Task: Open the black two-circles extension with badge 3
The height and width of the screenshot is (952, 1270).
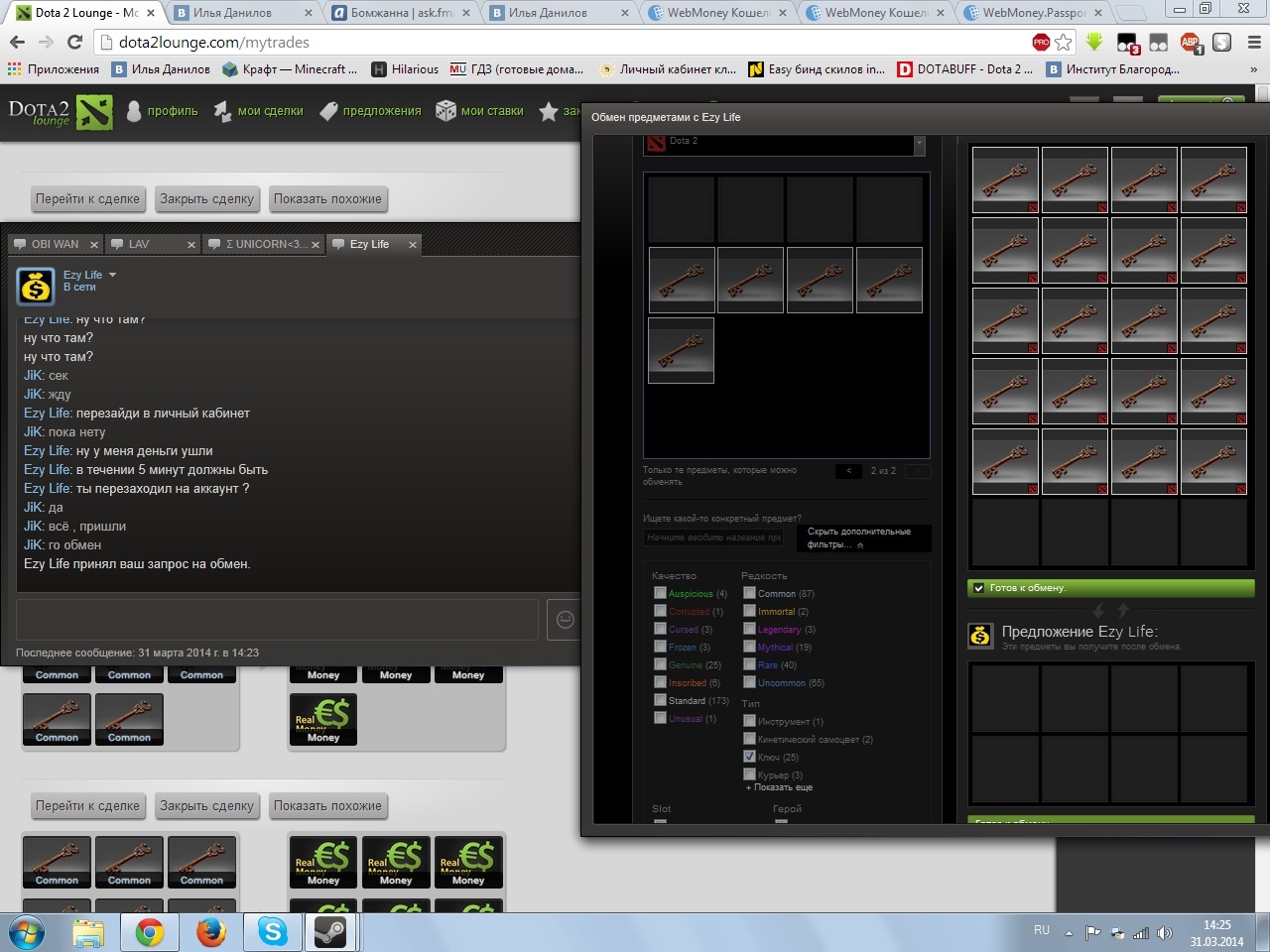Action: [x=1127, y=43]
